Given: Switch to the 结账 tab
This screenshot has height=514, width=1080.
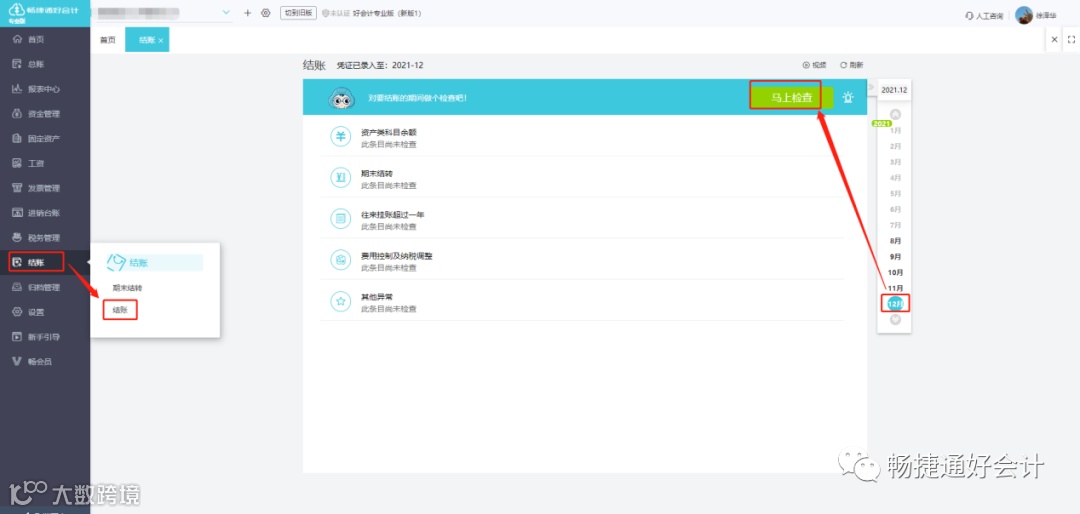Looking at the screenshot, I should point(147,40).
